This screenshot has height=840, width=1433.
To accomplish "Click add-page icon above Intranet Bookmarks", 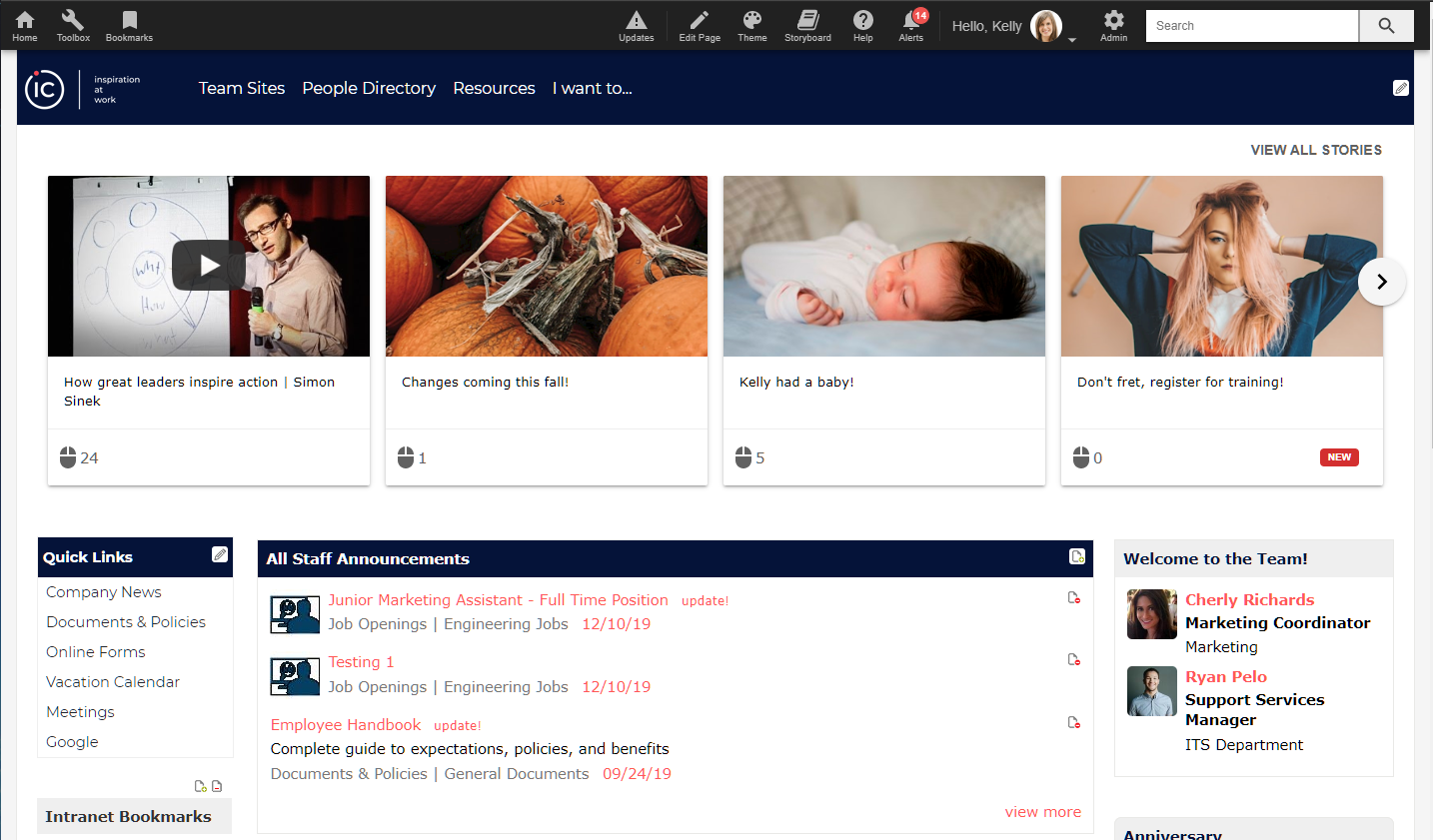I will pos(200,786).
